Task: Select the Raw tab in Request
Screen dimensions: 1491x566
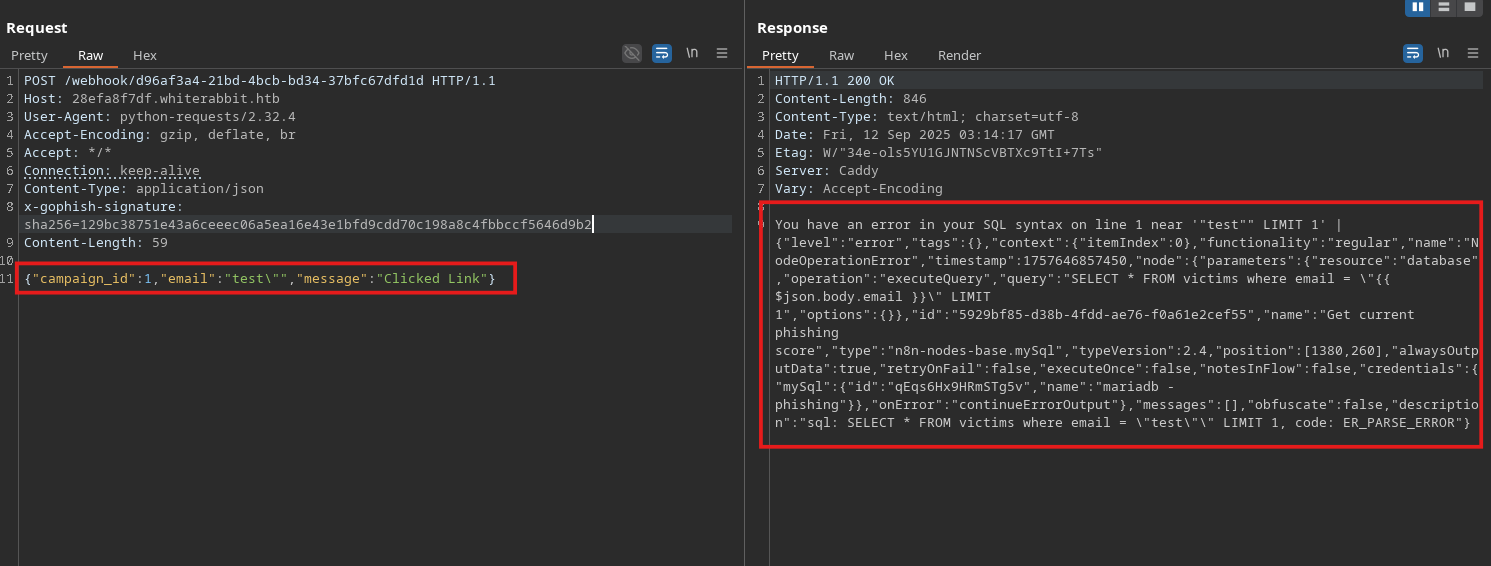Action: click(90, 55)
